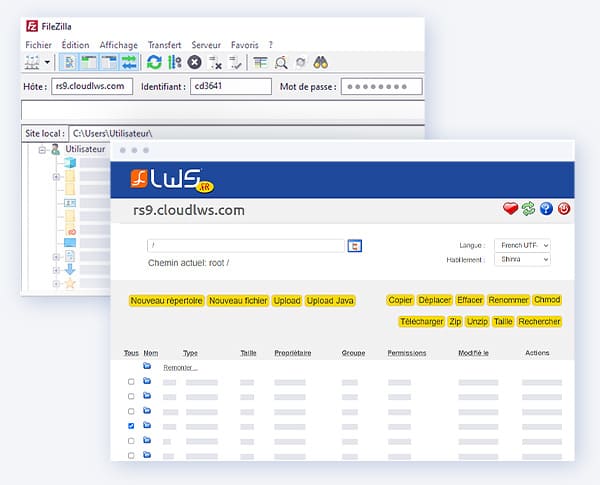Image resolution: width=600 pixels, height=485 pixels.
Task: Click the green refresh arrows in LWS header
Action: click(x=528, y=209)
